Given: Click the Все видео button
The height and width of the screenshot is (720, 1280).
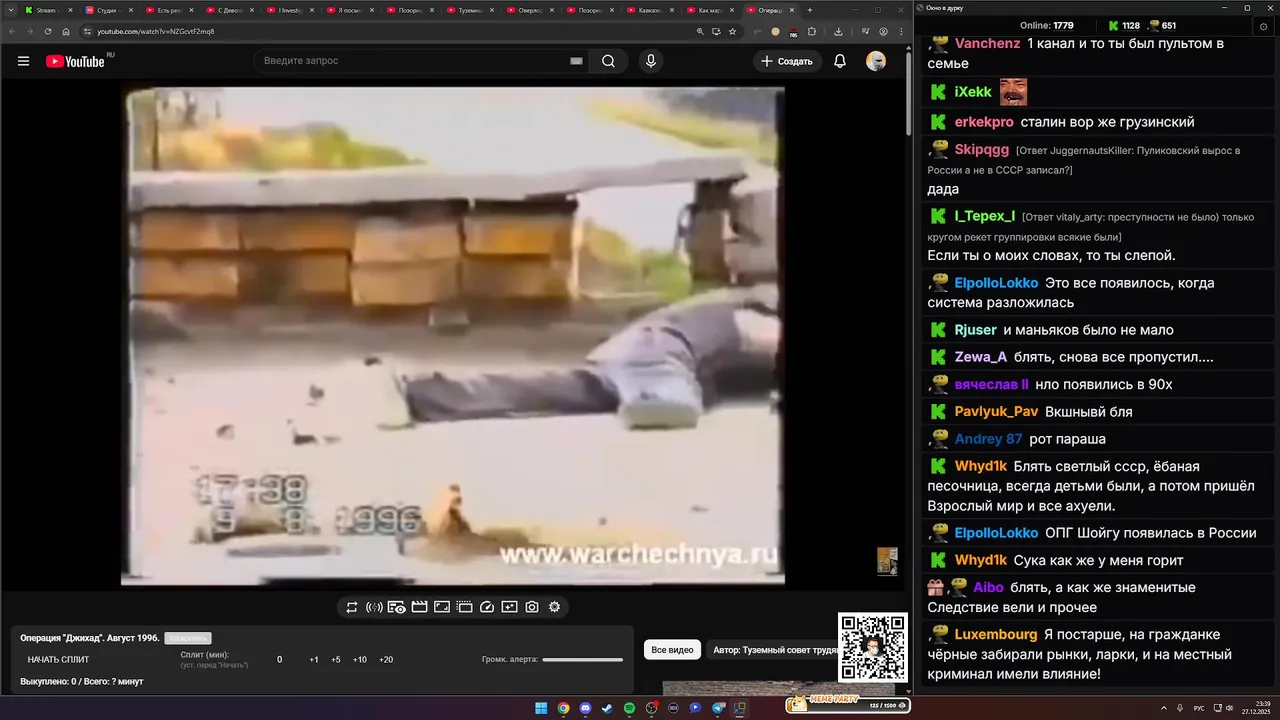Looking at the screenshot, I should coord(672,650).
